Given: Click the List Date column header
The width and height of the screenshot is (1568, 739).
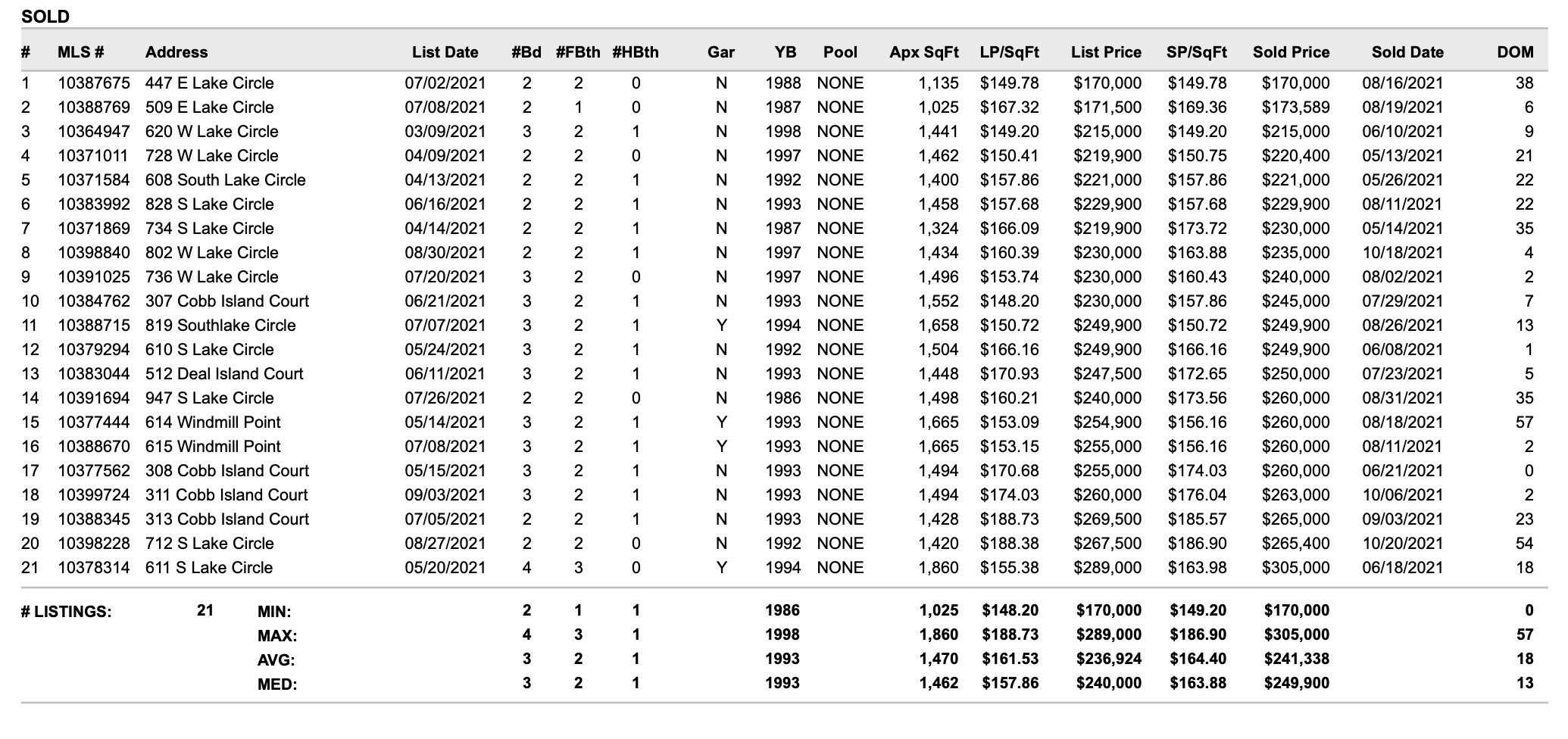Looking at the screenshot, I should (x=445, y=52).
